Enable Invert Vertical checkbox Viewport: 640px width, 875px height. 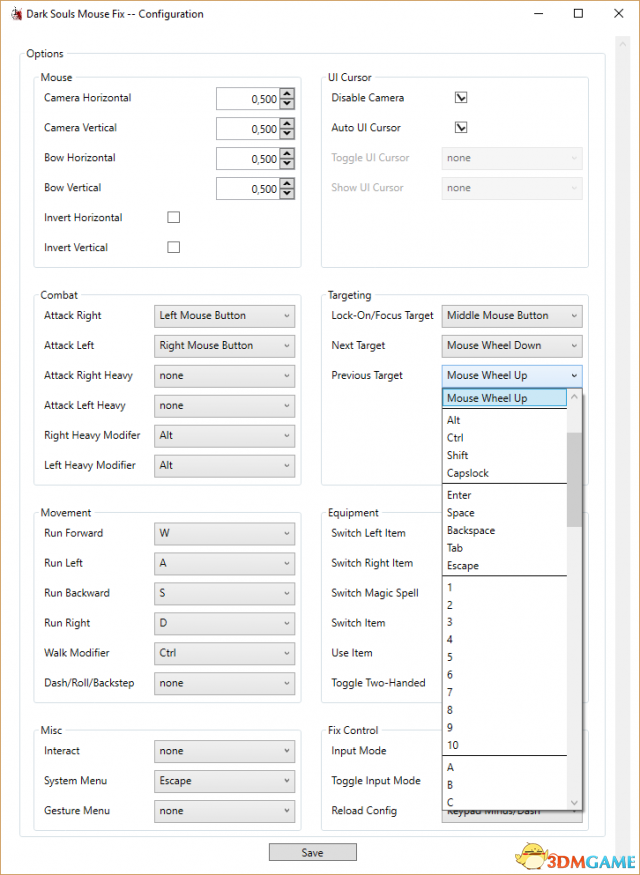pyautogui.click(x=173, y=247)
